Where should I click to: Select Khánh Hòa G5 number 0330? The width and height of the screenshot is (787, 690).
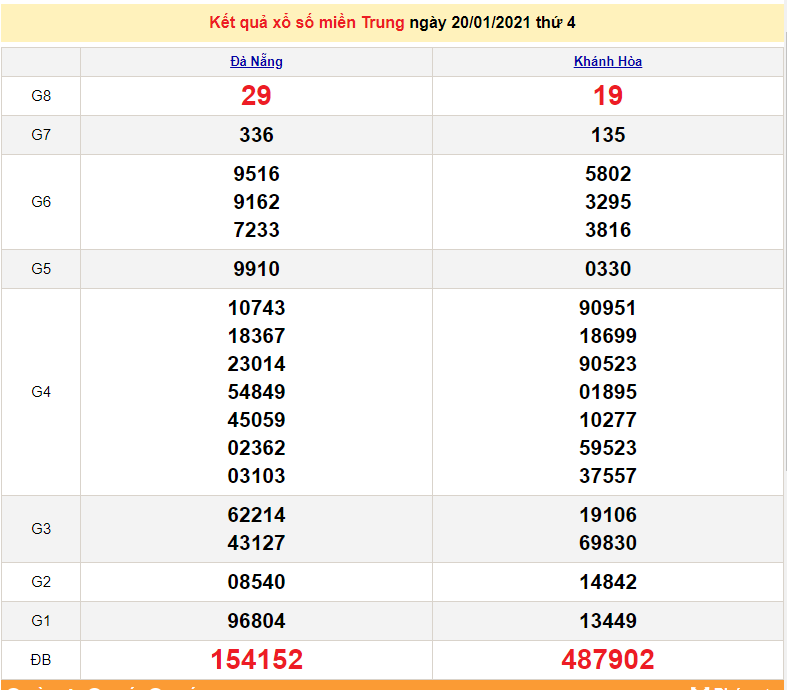pyautogui.click(x=607, y=269)
